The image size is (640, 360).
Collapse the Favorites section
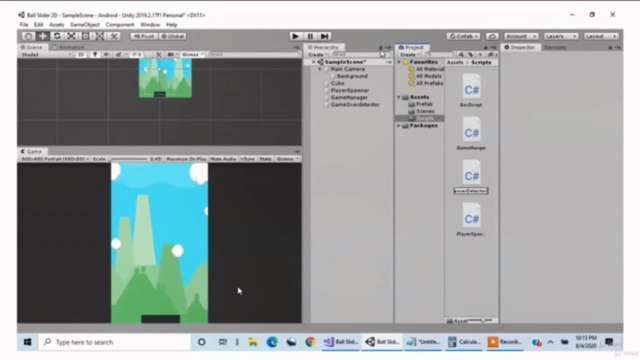pos(399,62)
